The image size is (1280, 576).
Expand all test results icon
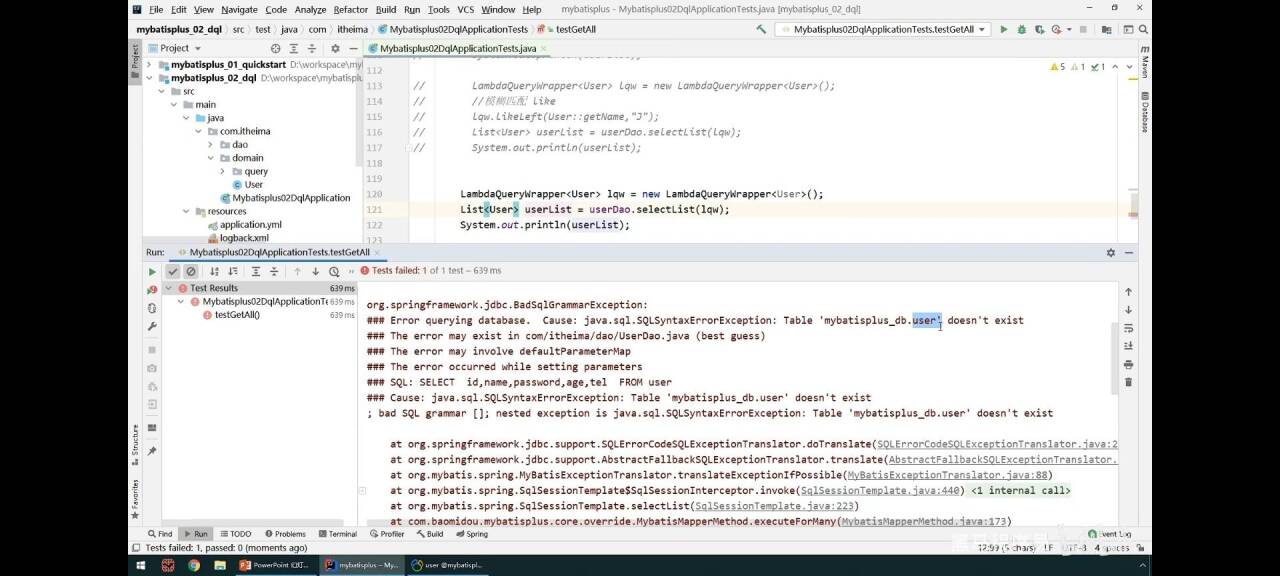point(256,271)
